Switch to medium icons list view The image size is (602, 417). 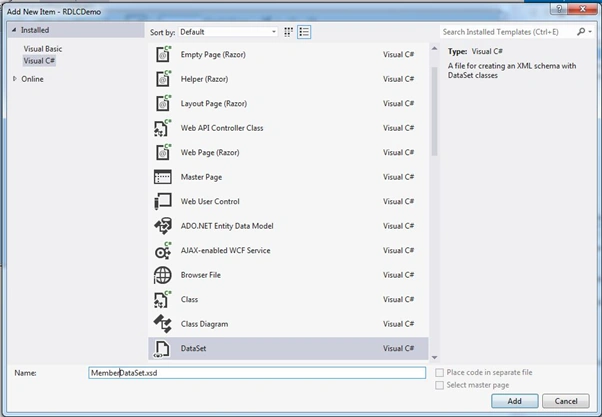point(304,32)
